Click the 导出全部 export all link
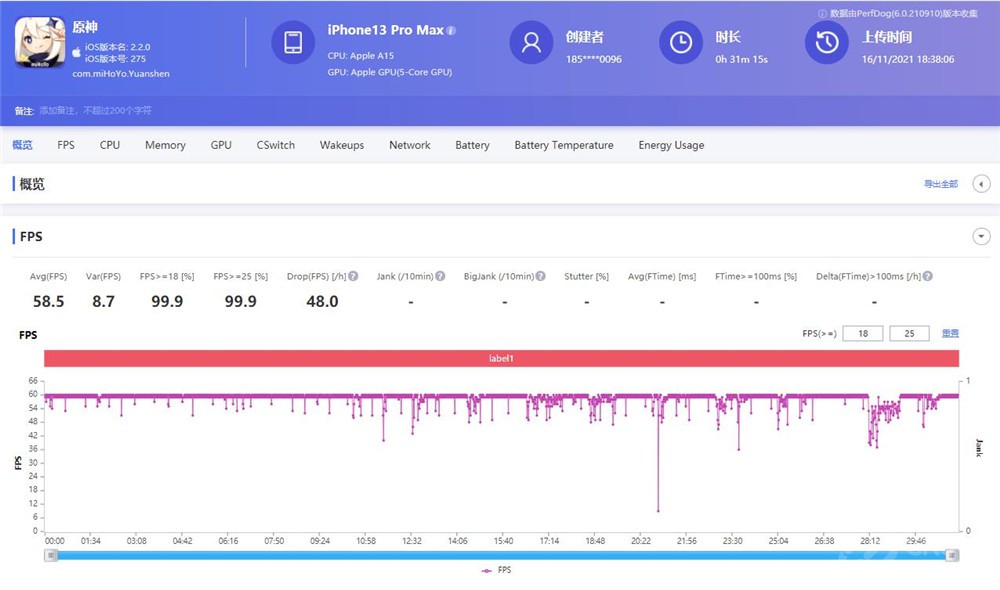The image size is (1000, 590). coord(941,184)
